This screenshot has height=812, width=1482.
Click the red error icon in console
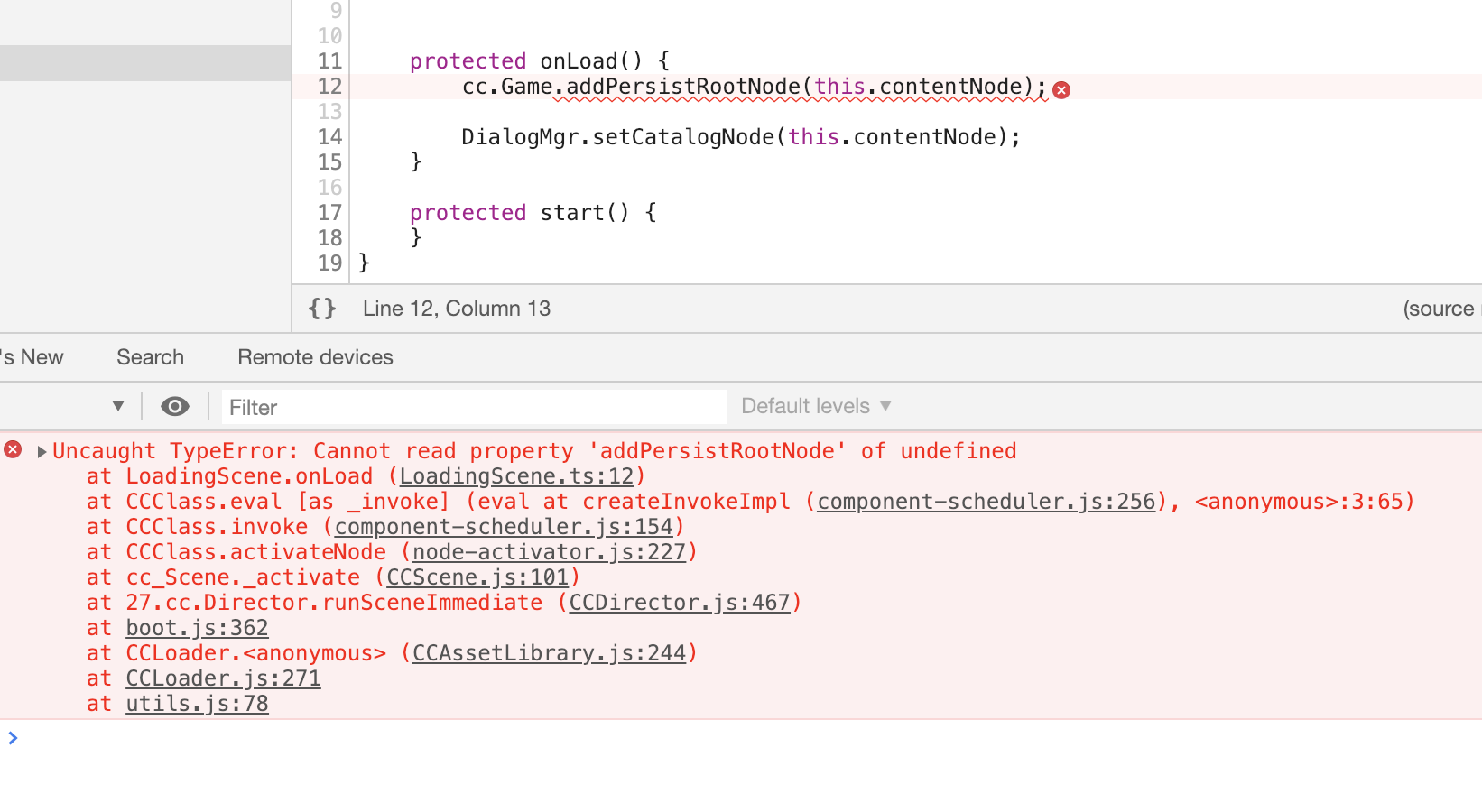tap(13, 449)
